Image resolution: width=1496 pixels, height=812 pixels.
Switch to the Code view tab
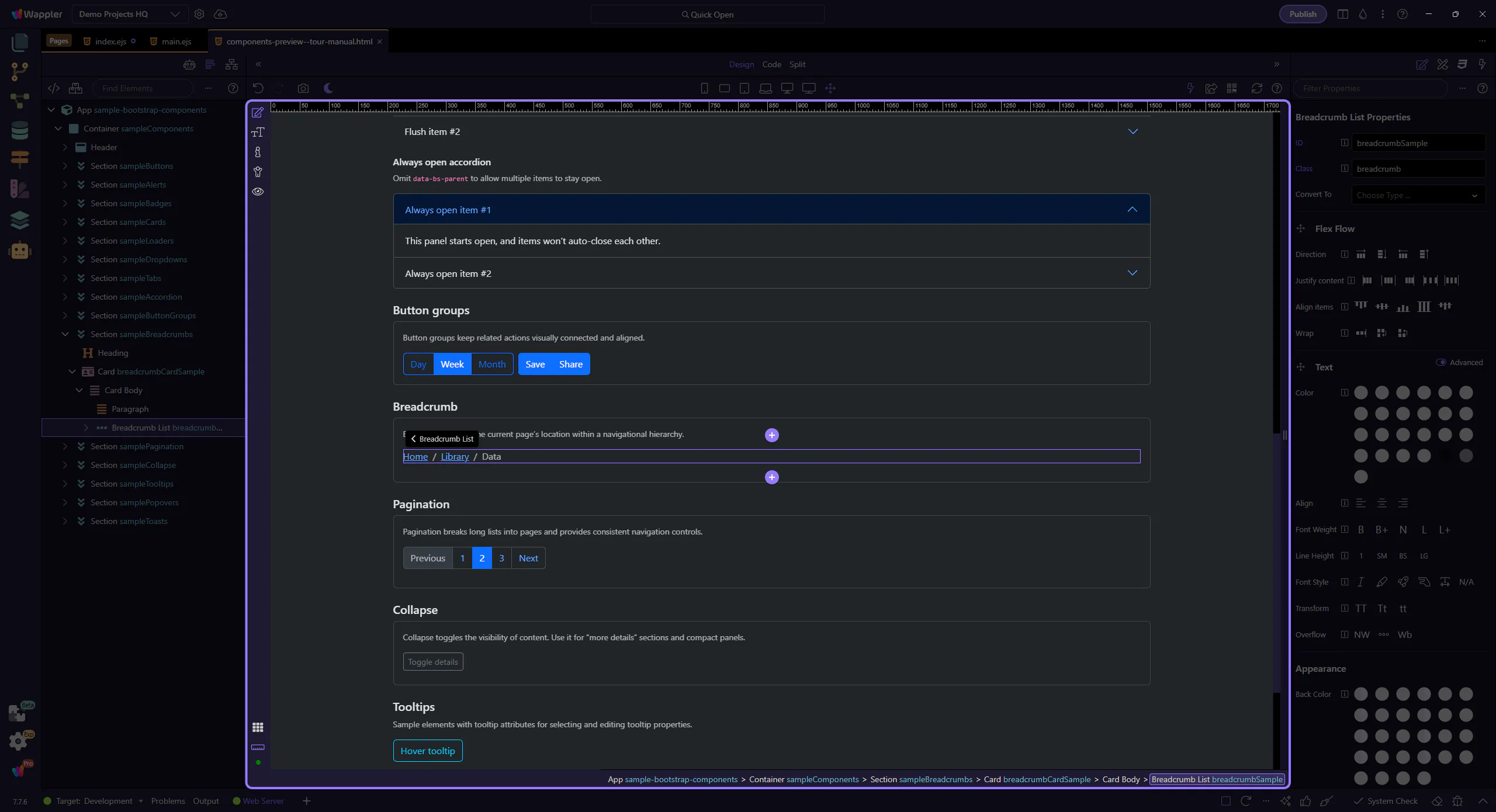(x=771, y=64)
